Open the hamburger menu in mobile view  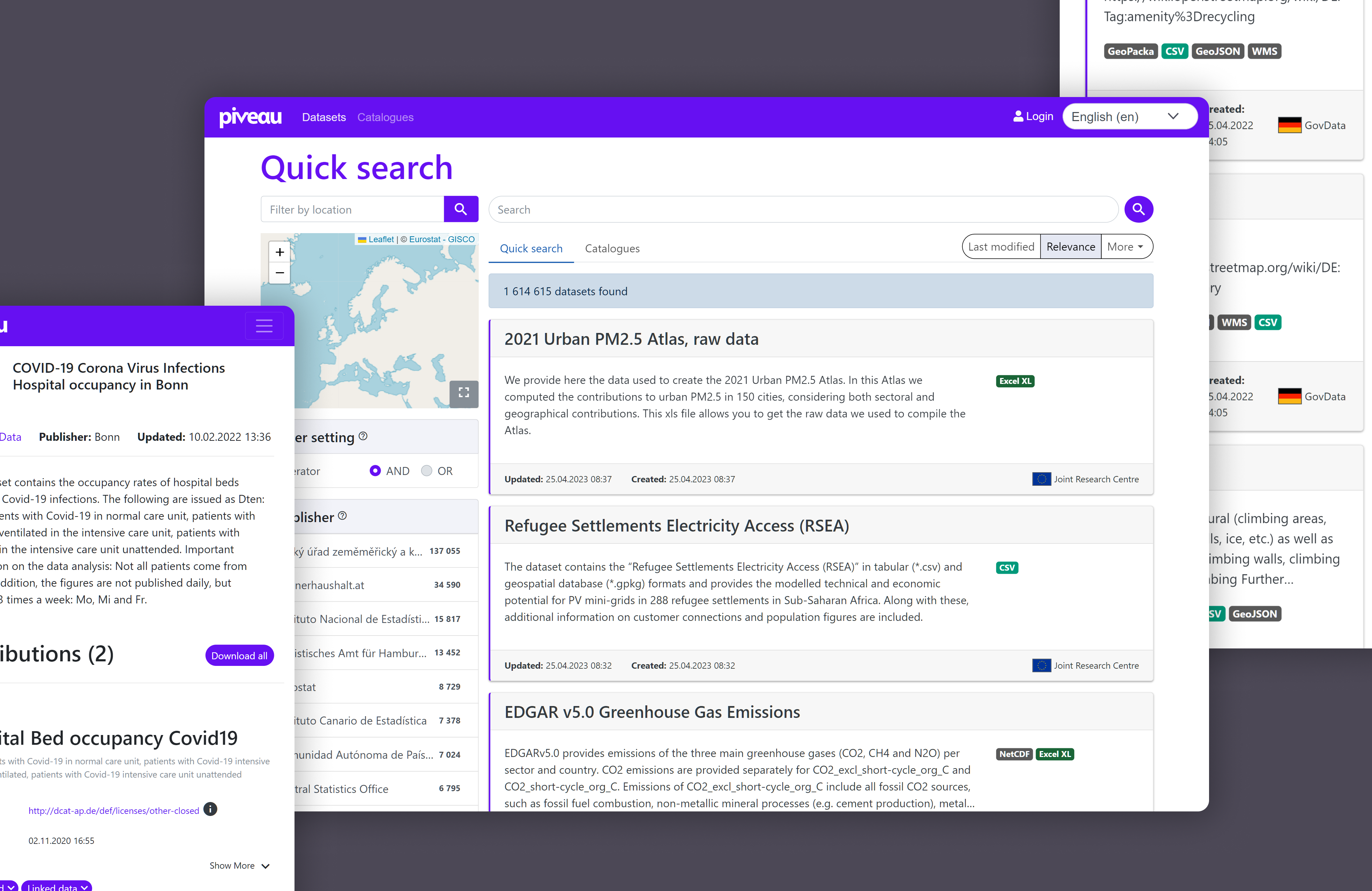264,326
